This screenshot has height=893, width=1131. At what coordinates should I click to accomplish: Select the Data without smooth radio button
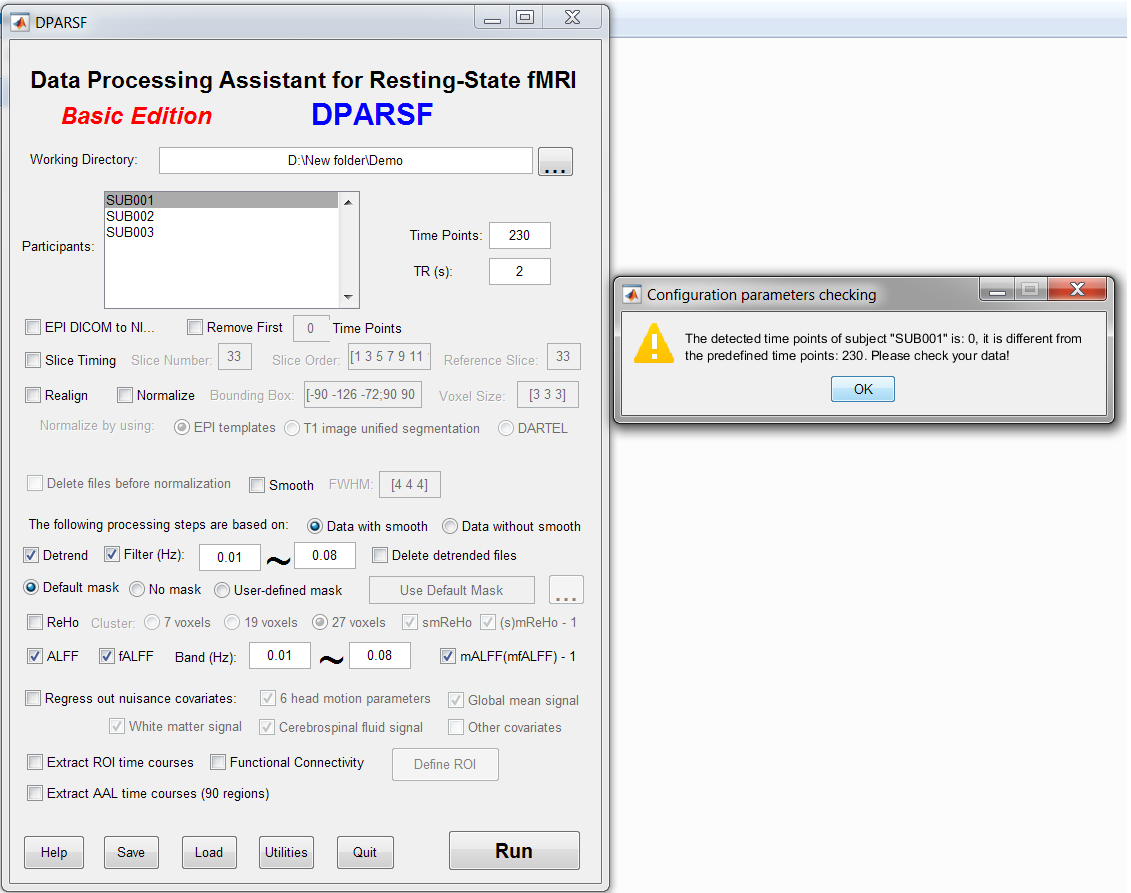(x=450, y=526)
